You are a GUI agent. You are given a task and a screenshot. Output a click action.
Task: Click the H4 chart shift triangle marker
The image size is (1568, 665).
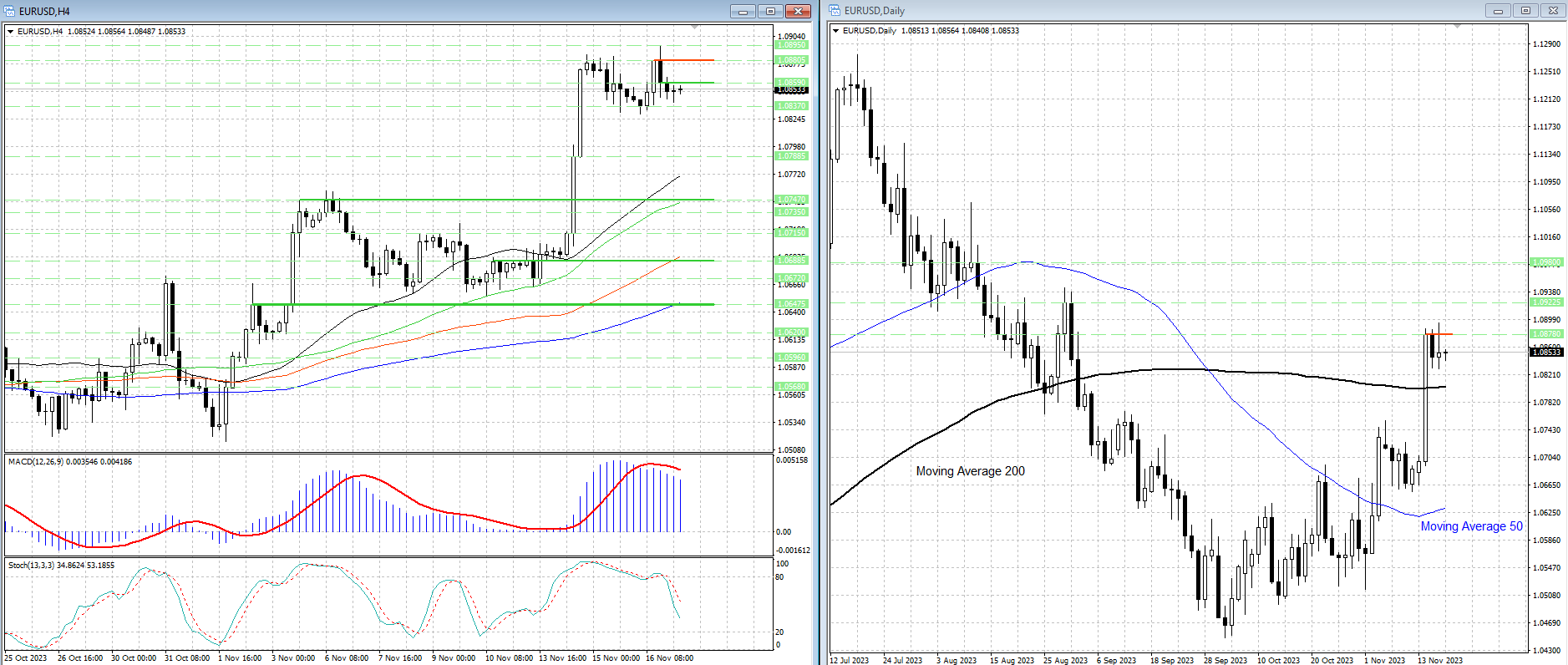pos(694,28)
